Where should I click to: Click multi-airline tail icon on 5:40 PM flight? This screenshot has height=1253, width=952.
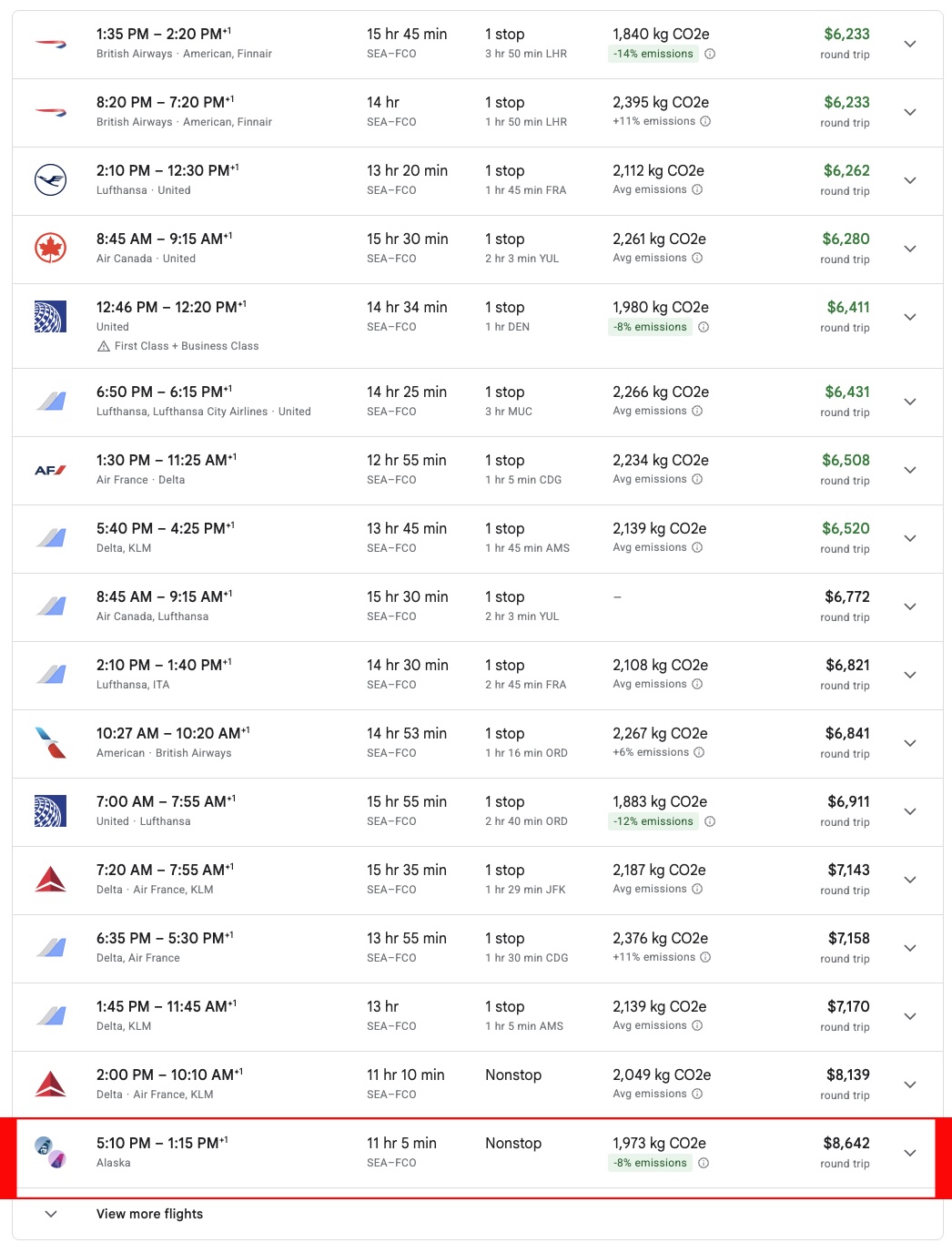click(x=51, y=538)
